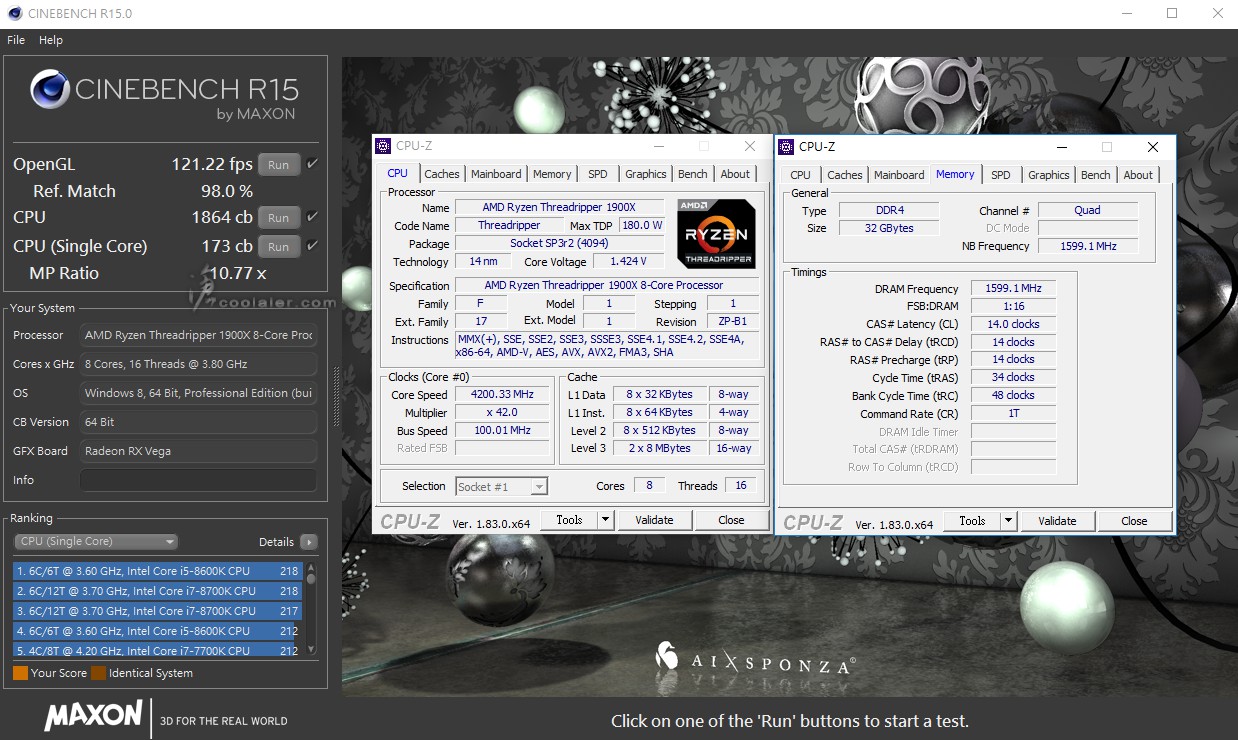Switch to the Graphics tab in the CPU-Z Memory window
The height and width of the screenshot is (740, 1238).
(1049, 175)
